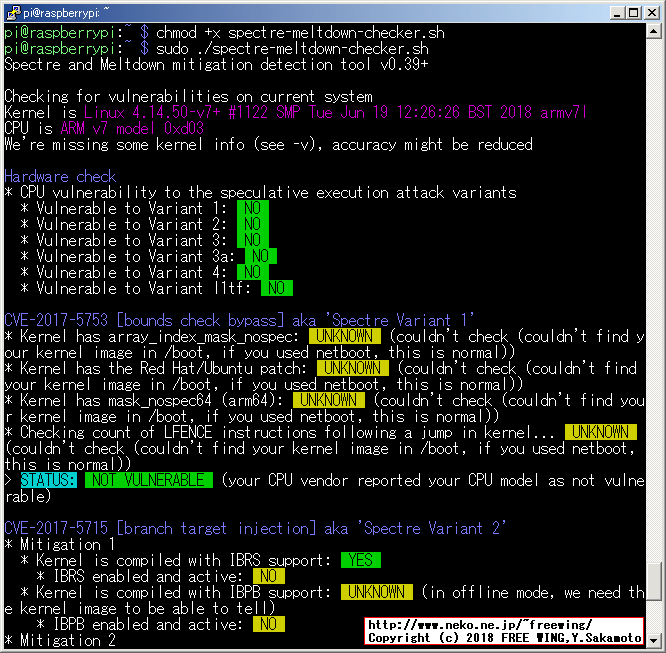Viewport: 666px width, 653px height.
Task: Click the 'Hardware check' heading
Action: click(60, 176)
